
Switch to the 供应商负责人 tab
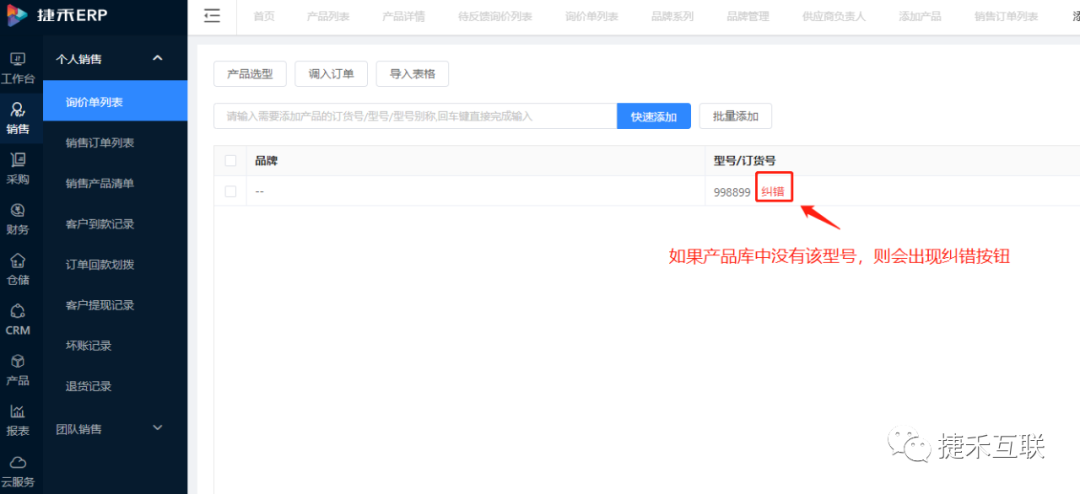click(833, 17)
